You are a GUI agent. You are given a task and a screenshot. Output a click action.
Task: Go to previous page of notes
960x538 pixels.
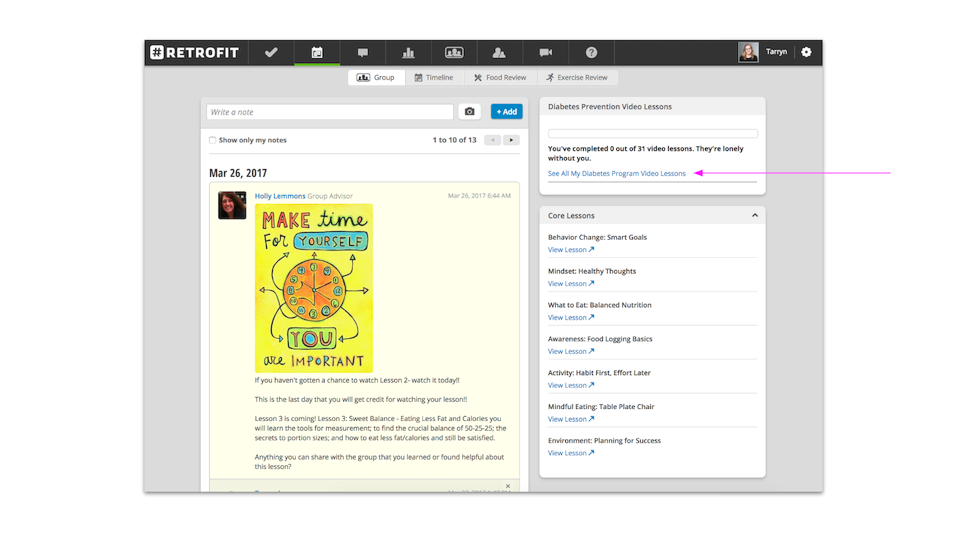[492, 140]
